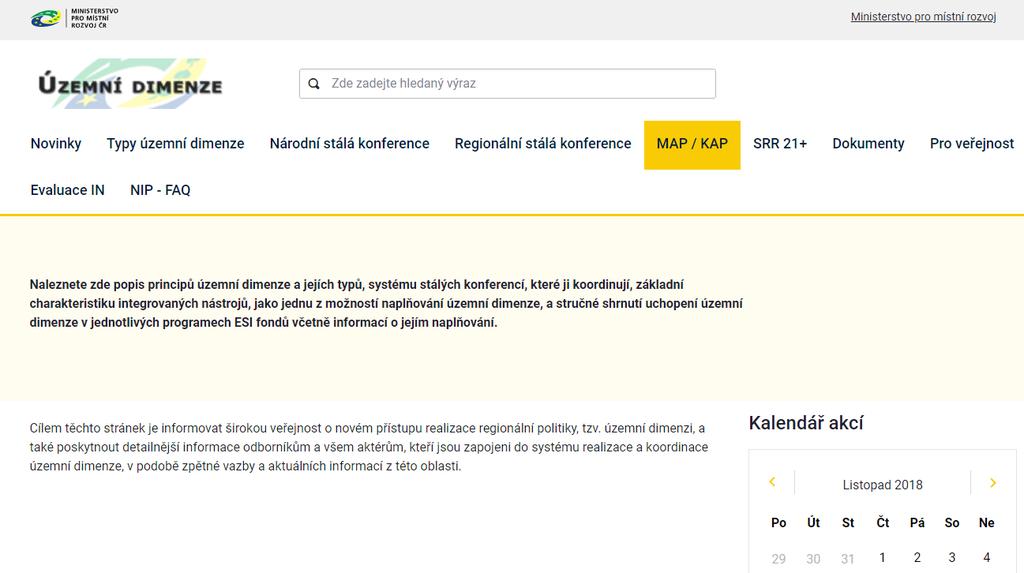Click the Kalendář akcí heading
Image resolution: width=1024 pixels, height=573 pixels.
coord(806,423)
